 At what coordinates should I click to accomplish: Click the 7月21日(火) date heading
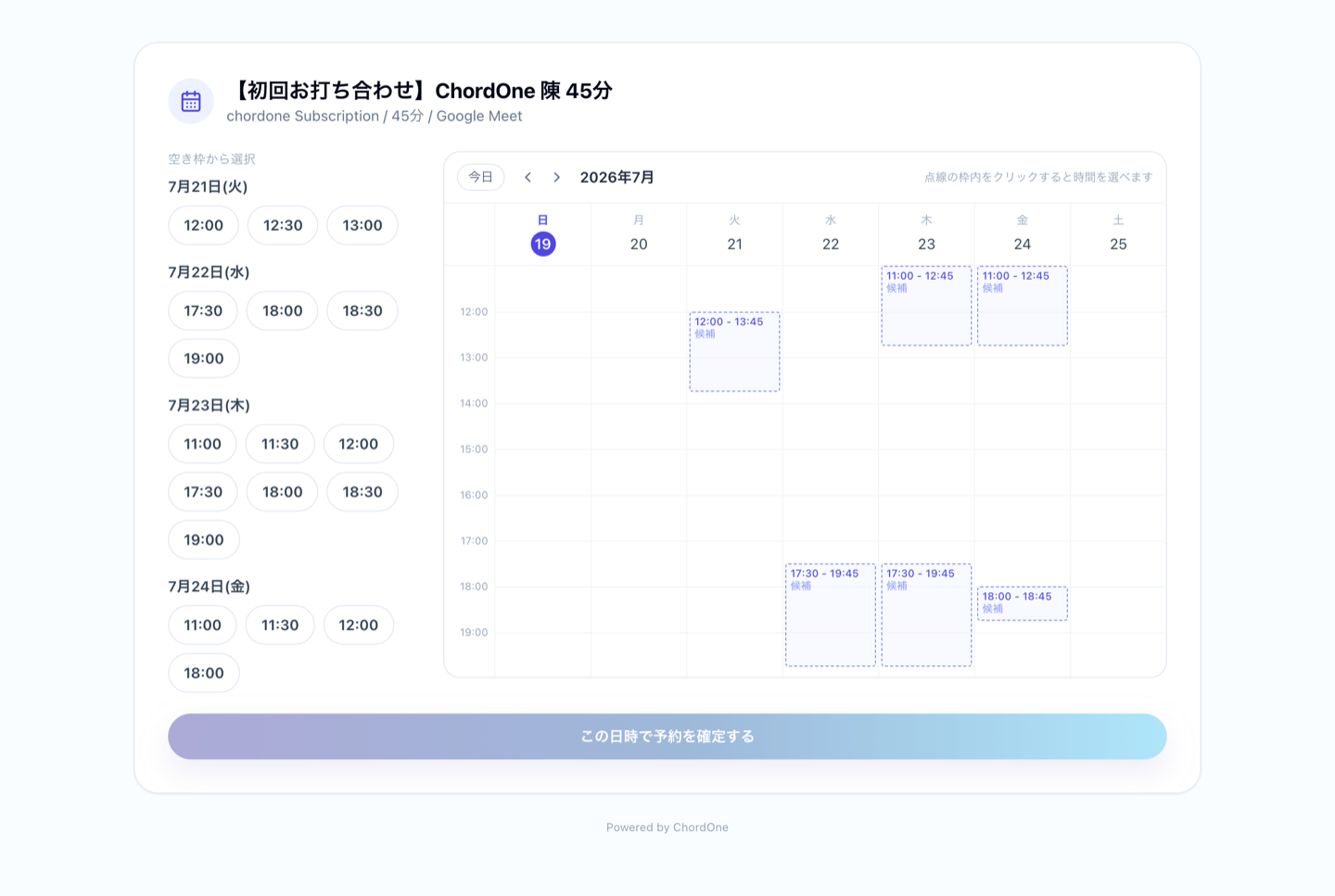pyautogui.click(x=208, y=186)
